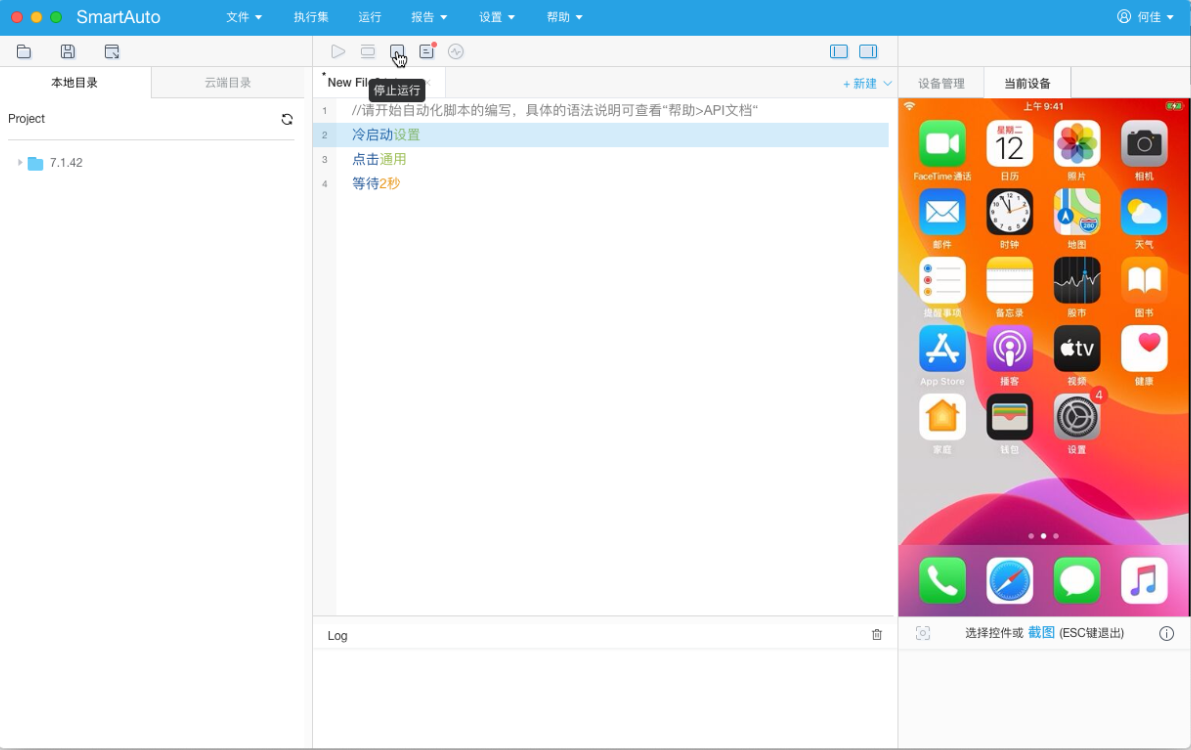Tap the Reminders 提醒事项 app icon
The image size is (1191, 750).
[942, 280]
